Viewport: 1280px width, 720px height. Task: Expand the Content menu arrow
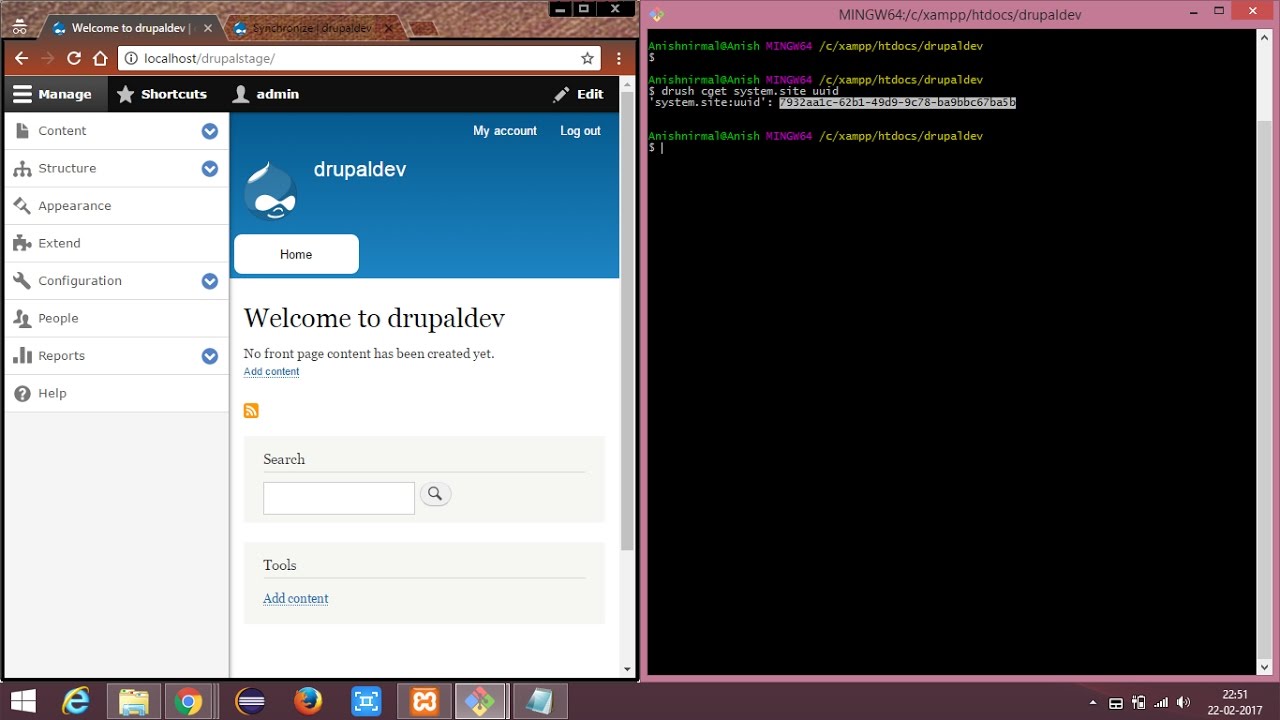[209, 131]
